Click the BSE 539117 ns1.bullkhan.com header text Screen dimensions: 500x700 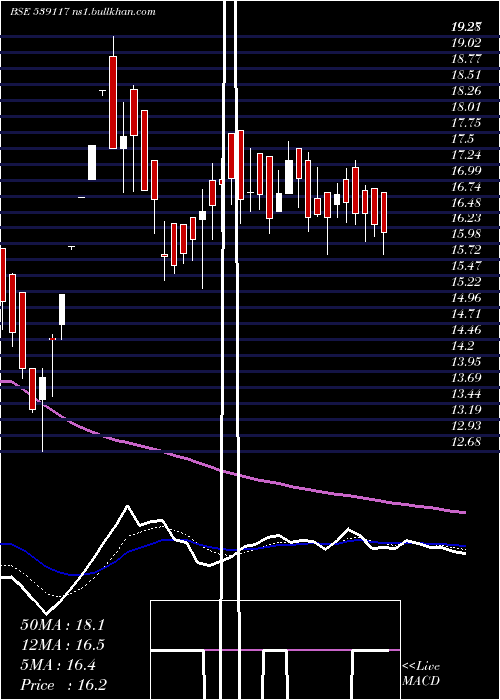83,12
